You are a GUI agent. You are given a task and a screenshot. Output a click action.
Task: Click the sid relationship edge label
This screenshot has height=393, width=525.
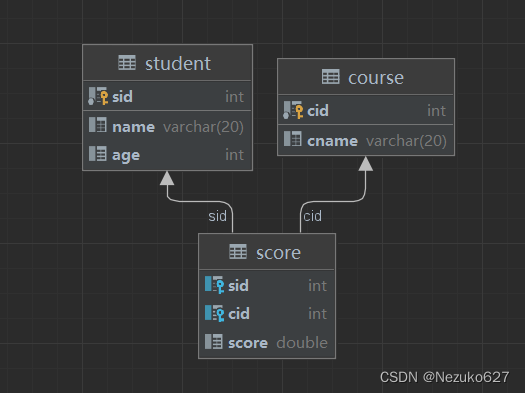[x=217, y=216]
